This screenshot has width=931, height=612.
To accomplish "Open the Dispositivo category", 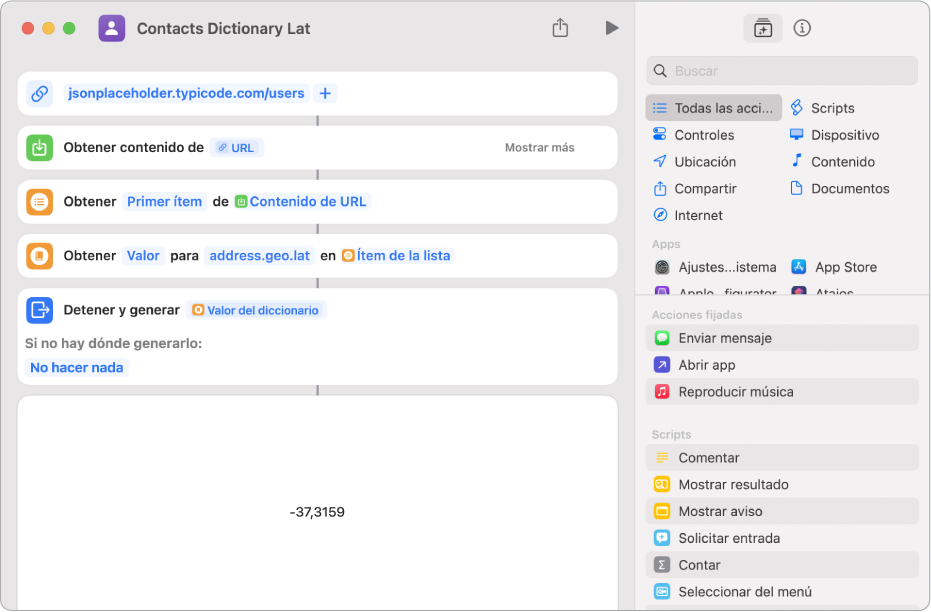I will (845, 135).
